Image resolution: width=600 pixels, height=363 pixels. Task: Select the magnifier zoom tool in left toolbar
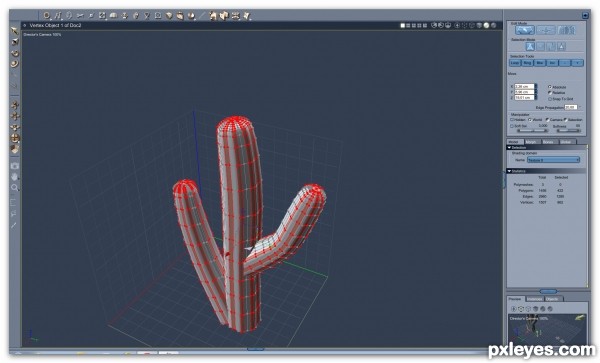(x=15, y=187)
